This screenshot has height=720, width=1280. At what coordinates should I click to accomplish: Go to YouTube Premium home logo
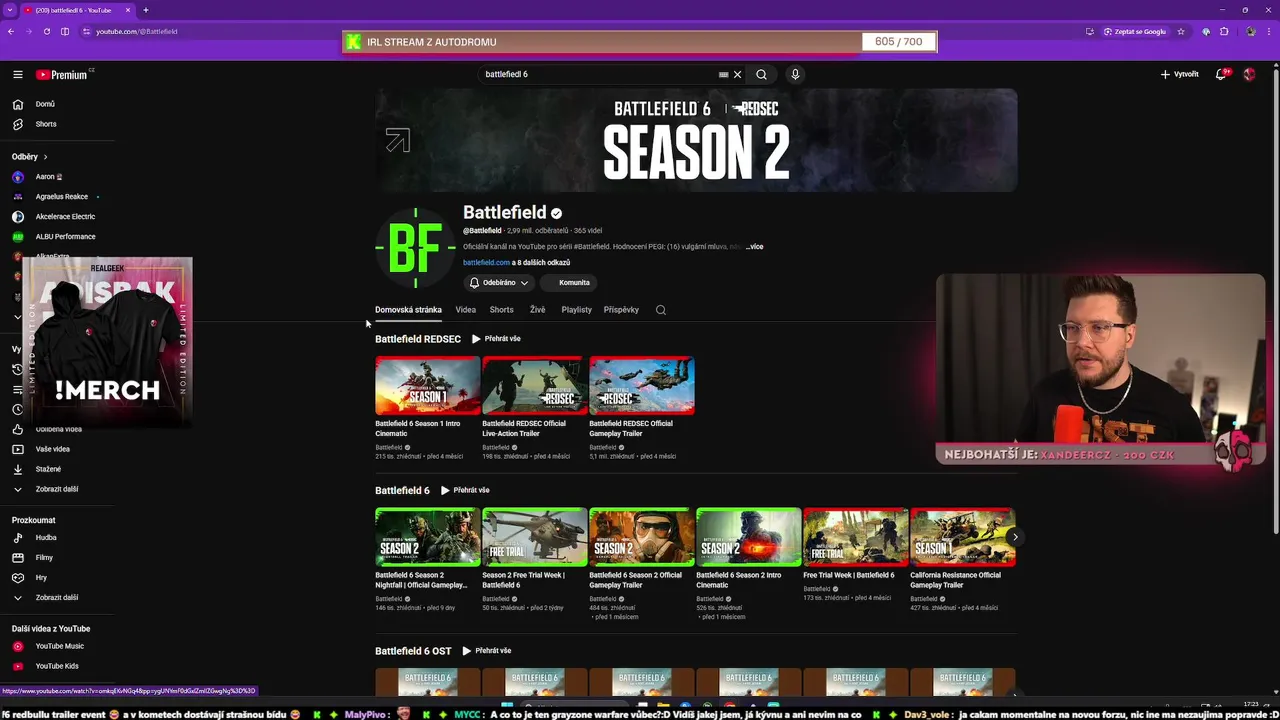coord(62,74)
